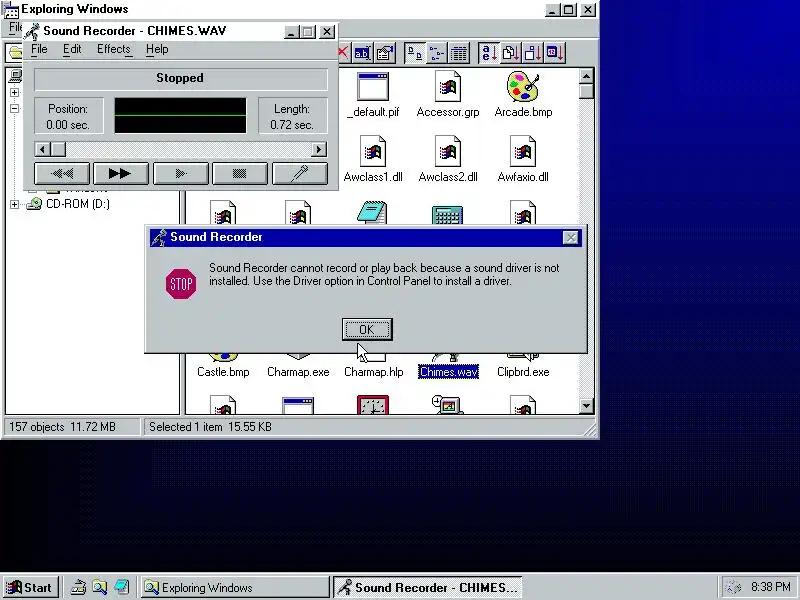Sort files by date toolbar icon
The height and width of the screenshot is (600, 800).
(555, 53)
